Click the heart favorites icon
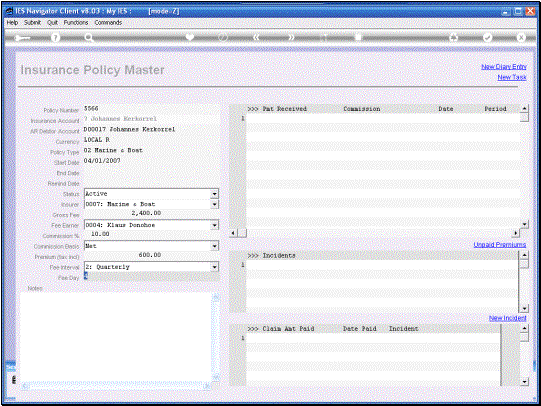The width and height of the screenshot is (541, 406). click(x=189, y=37)
